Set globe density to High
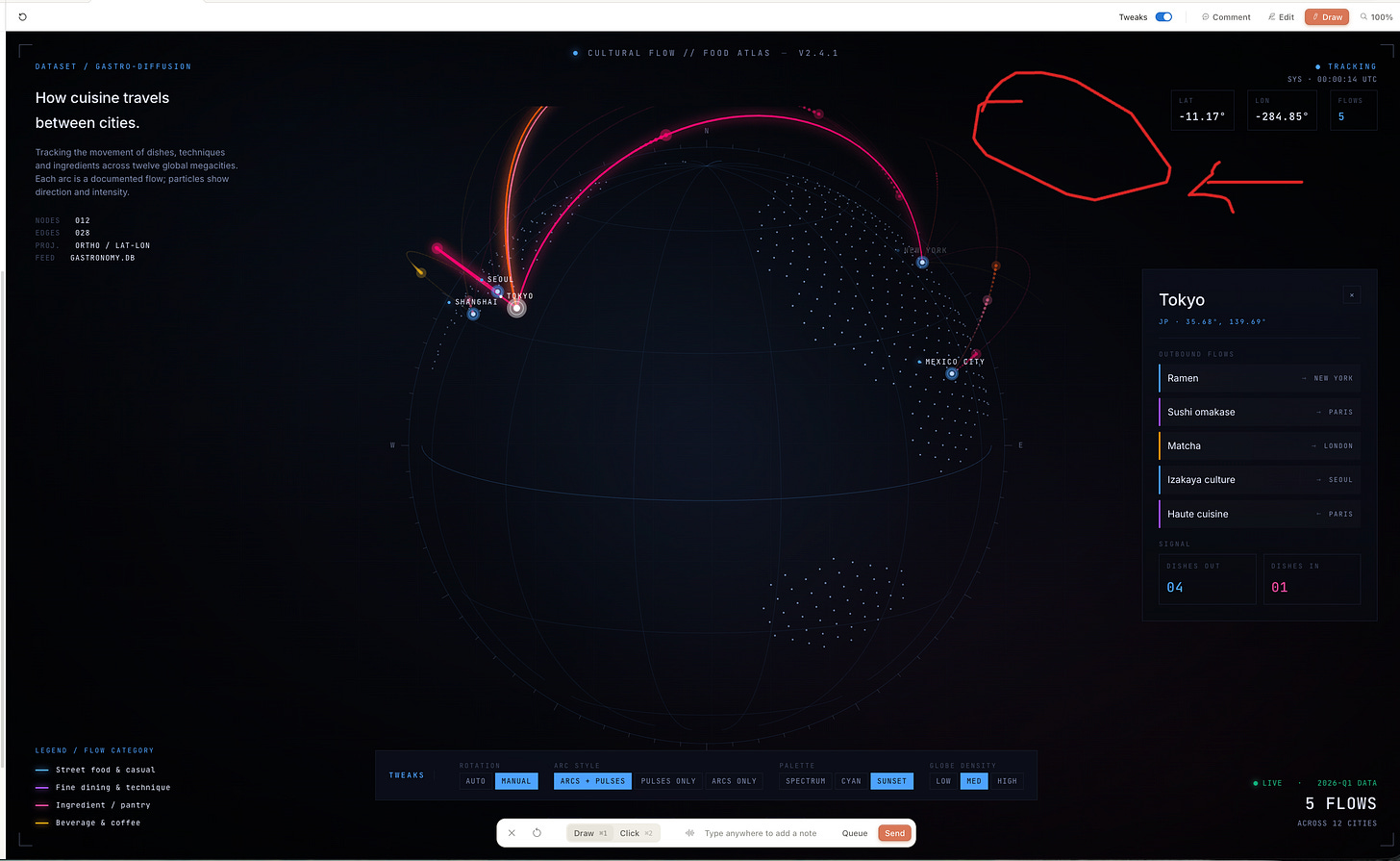 pyautogui.click(x=1007, y=781)
